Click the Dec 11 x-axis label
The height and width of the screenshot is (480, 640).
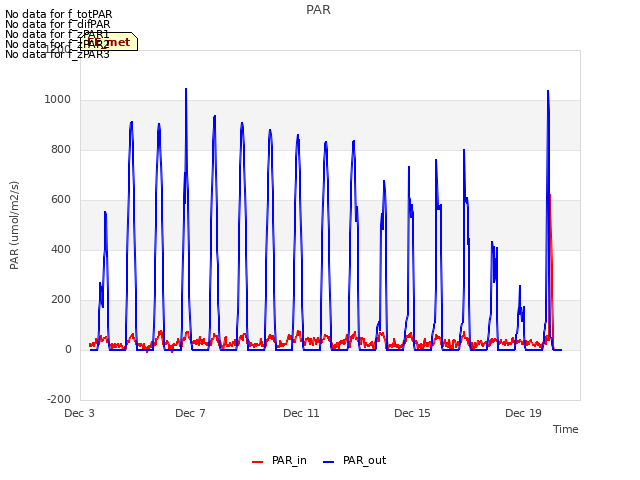[301, 413]
